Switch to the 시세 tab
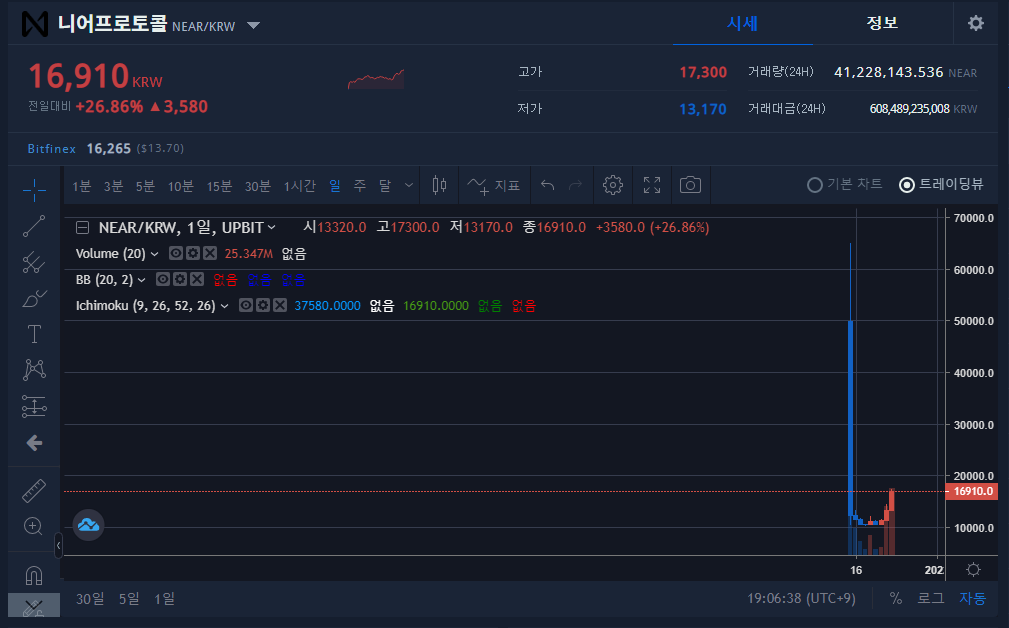Viewport: 1009px width, 628px height. tap(743, 23)
